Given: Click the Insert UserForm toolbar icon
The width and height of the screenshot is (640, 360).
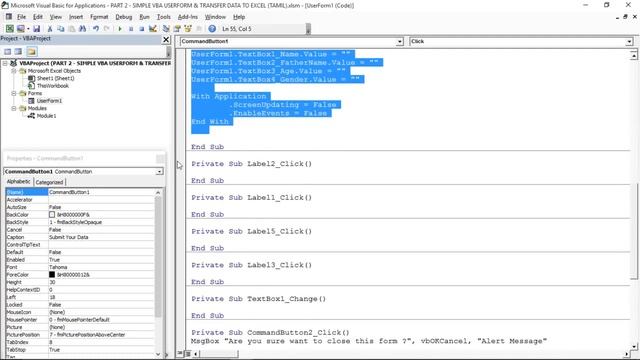Looking at the screenshot, I should (20, 29).
